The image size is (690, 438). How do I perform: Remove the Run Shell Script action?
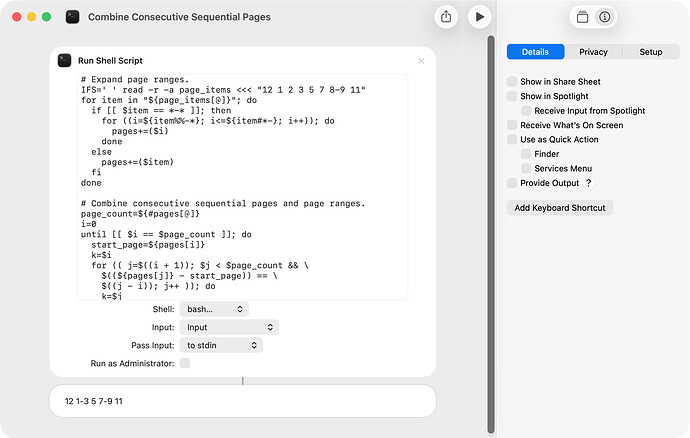click(x=421, y=61)
